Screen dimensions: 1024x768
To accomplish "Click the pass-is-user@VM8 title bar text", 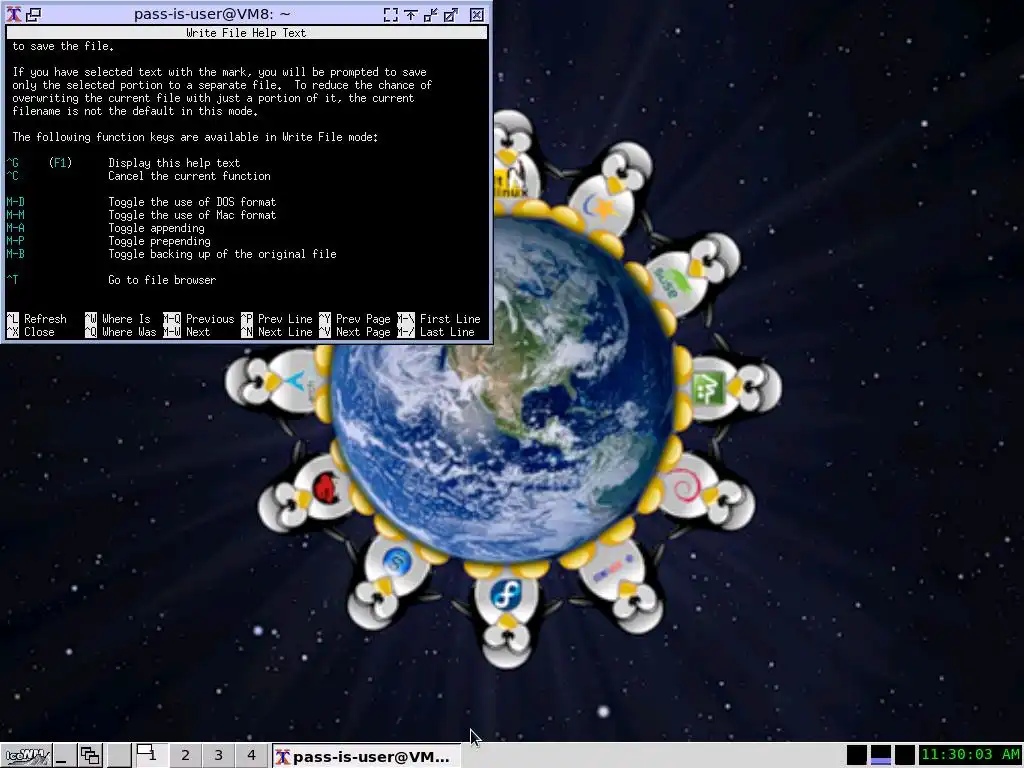I will (x=212, y=14).
